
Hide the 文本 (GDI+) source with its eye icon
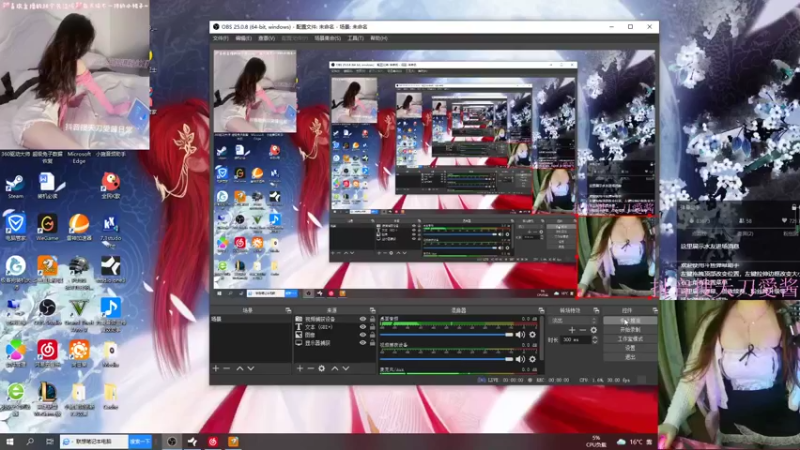[363, 327]
